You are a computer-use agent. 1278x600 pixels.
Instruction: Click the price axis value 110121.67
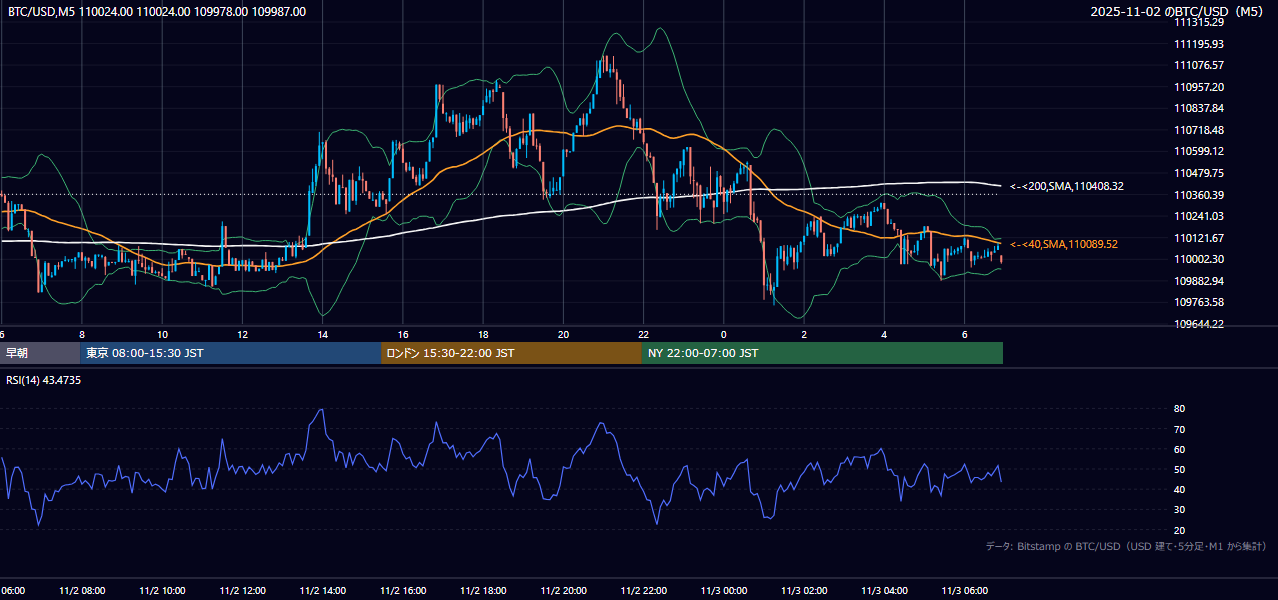pyautogui.click(x=1199, y=238)
